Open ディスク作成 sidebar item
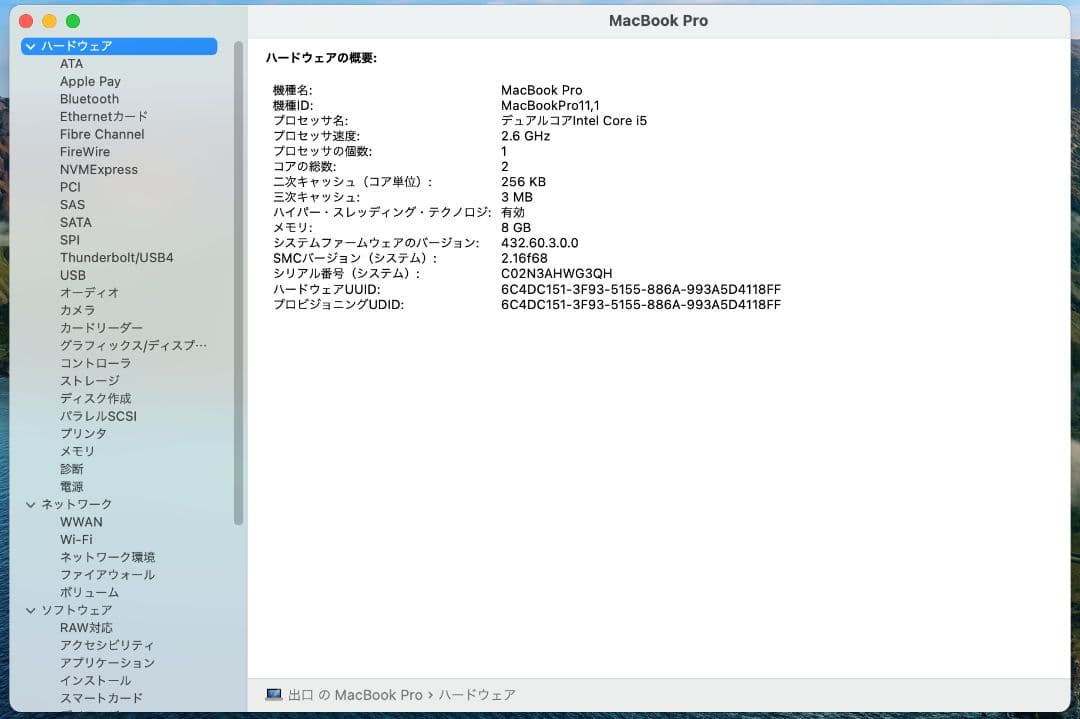This screenshot has height=719, width=1080. [x=96, y=398]
